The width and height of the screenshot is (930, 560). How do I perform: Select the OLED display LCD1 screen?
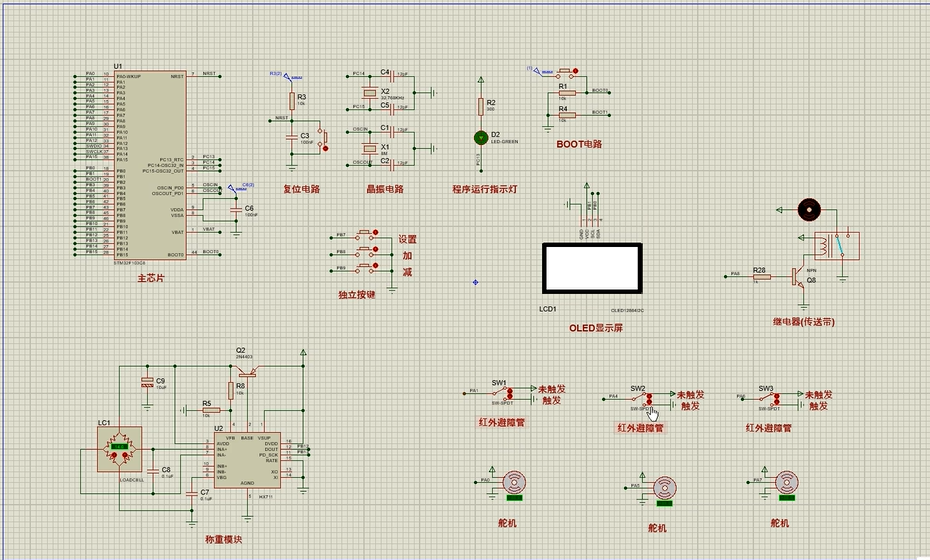(x=592, y=268)
